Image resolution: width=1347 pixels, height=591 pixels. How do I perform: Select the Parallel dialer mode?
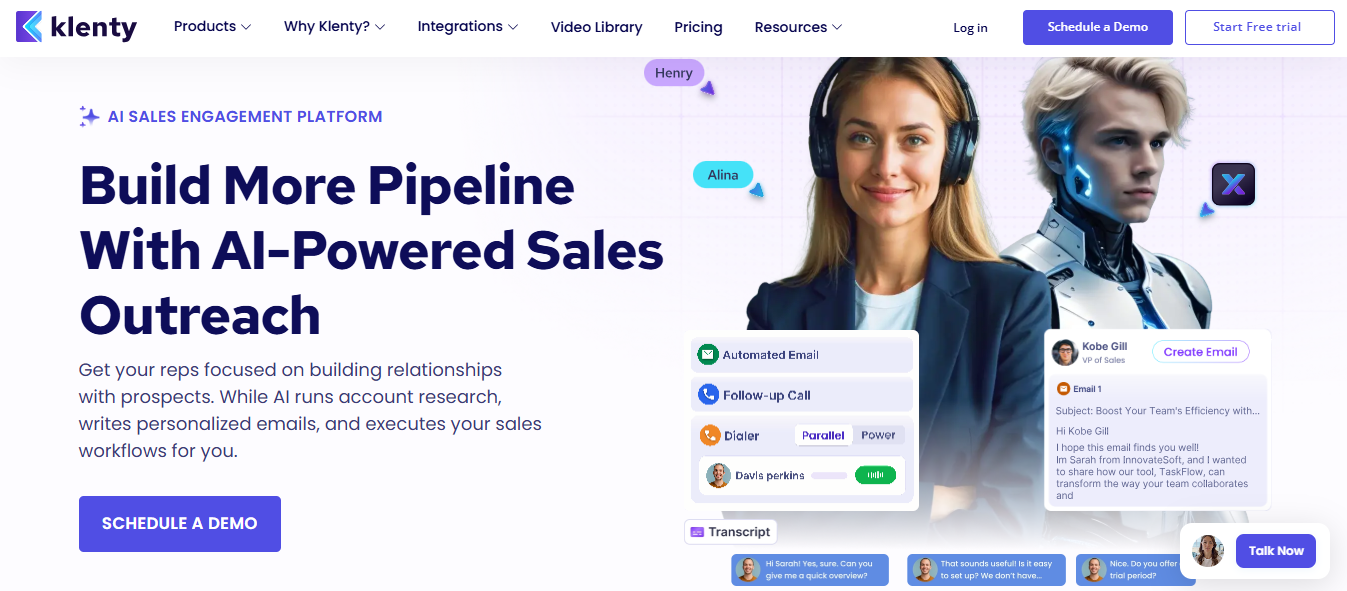point(823,435)
